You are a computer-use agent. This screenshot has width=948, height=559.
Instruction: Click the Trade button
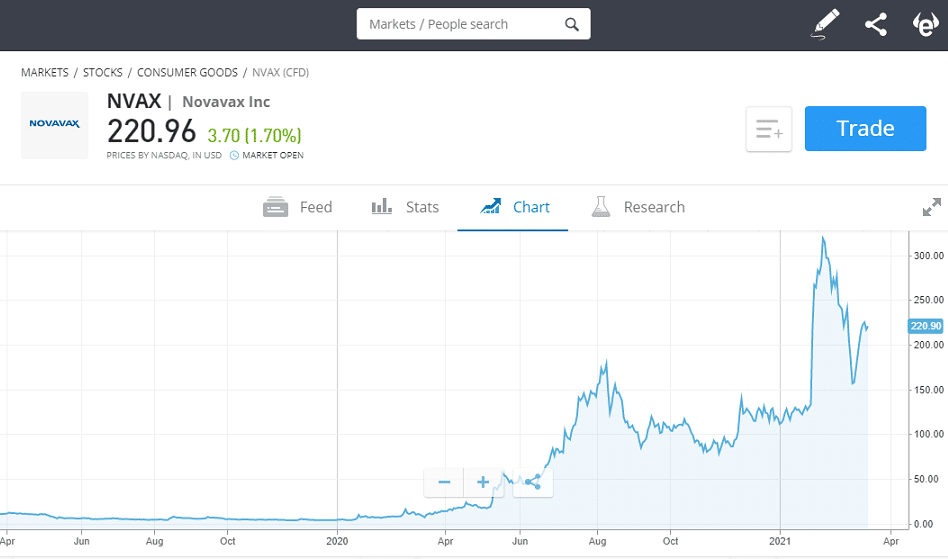coord(865,128)
